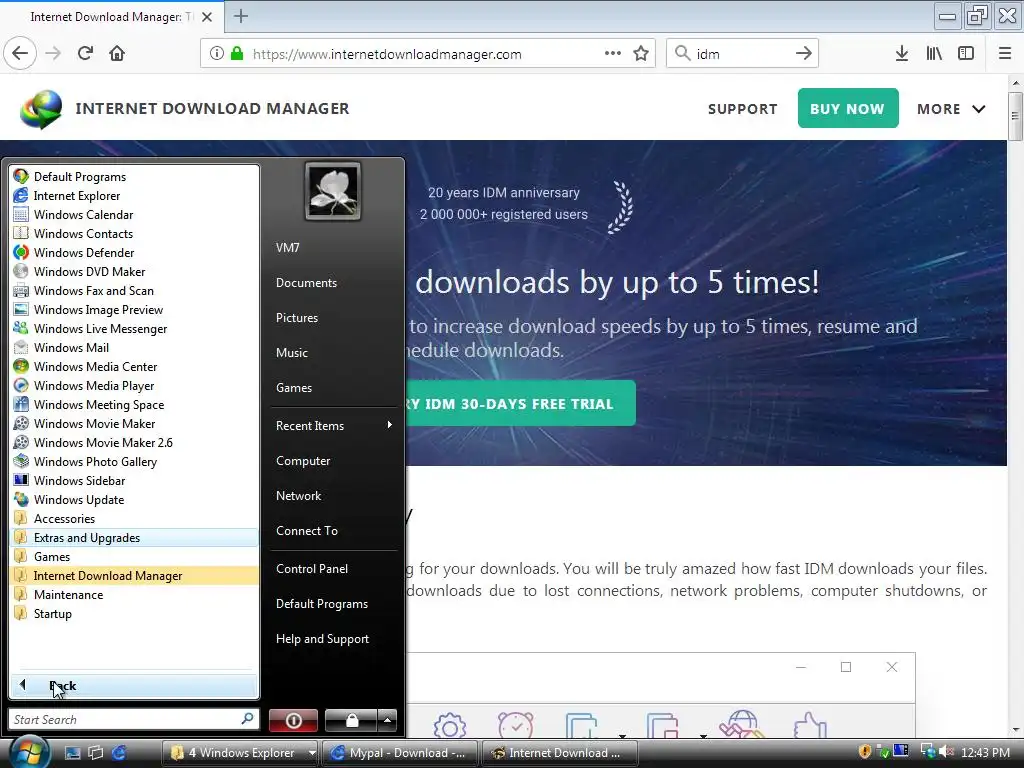Open a new browser tab
Viewport: 1024px width, 768px height.
point(240,16)
